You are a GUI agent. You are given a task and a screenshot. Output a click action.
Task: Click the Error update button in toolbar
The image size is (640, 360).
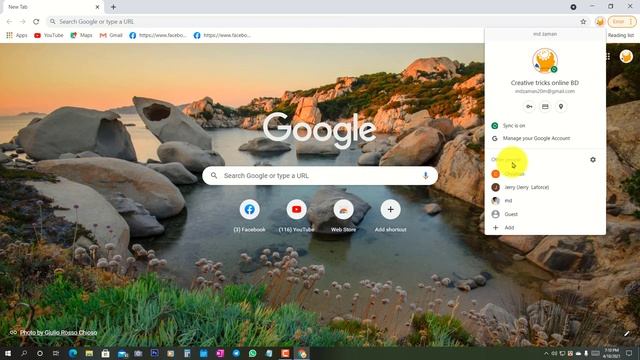point(622,22)
